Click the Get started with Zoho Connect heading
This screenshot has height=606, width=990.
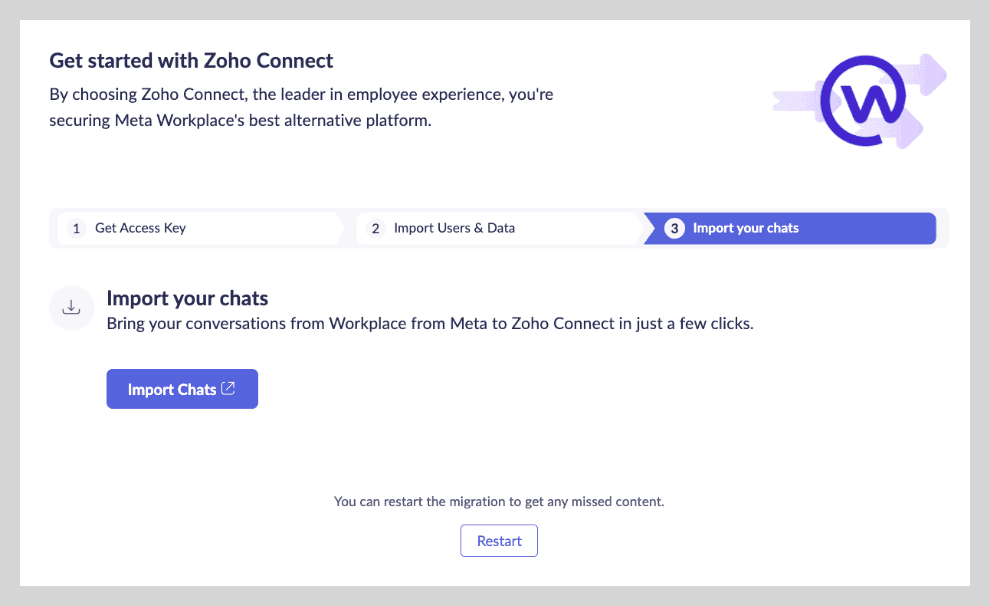tap(191, 61)
